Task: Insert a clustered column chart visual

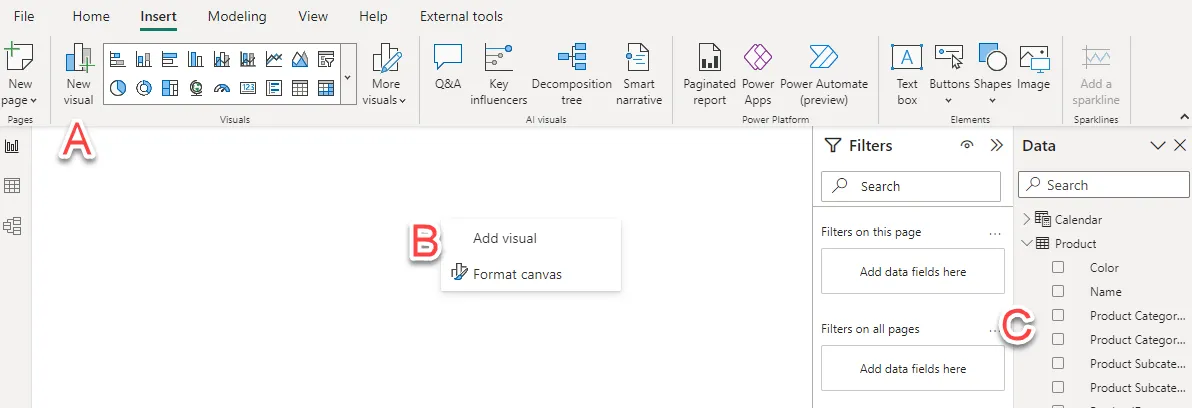Action: click(195, 59)
